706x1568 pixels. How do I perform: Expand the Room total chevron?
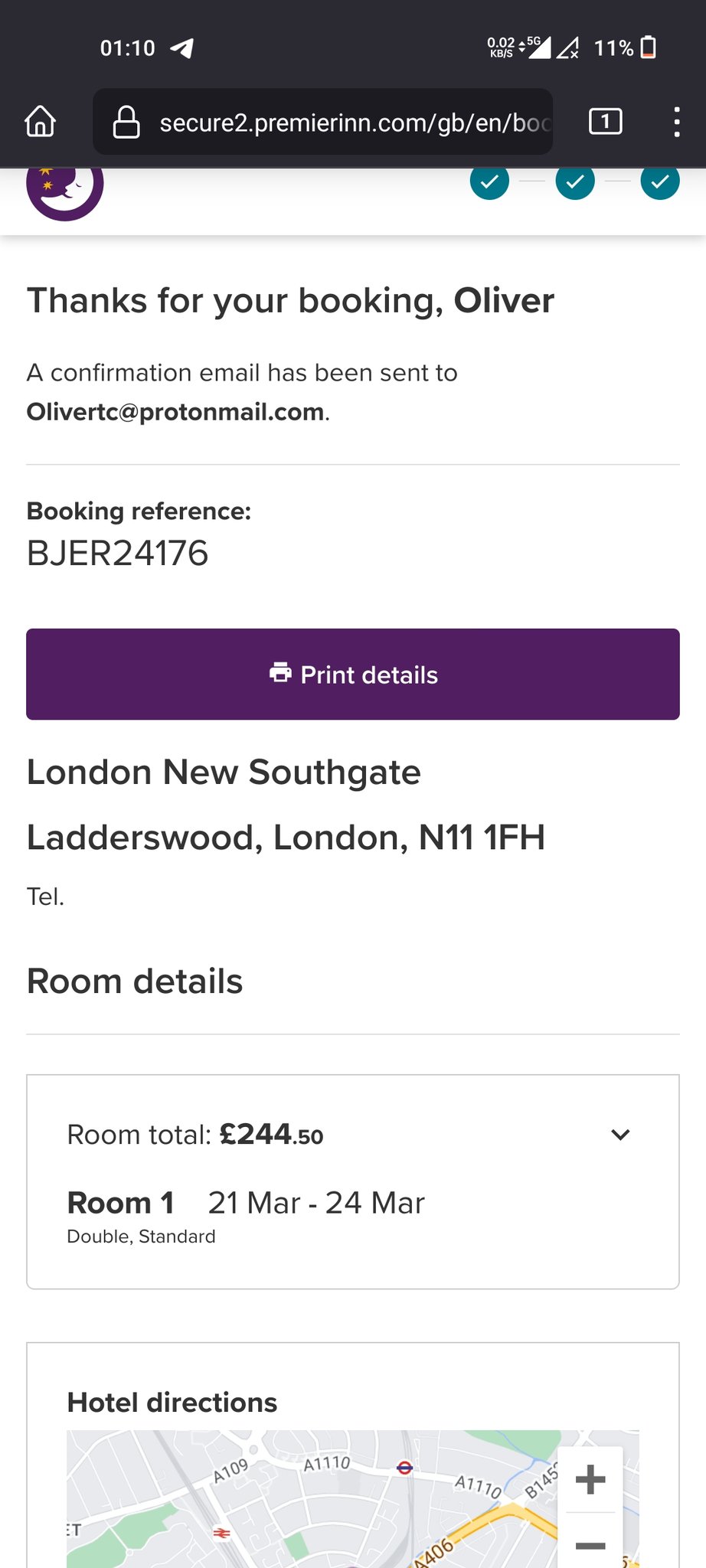[620, 1135]
